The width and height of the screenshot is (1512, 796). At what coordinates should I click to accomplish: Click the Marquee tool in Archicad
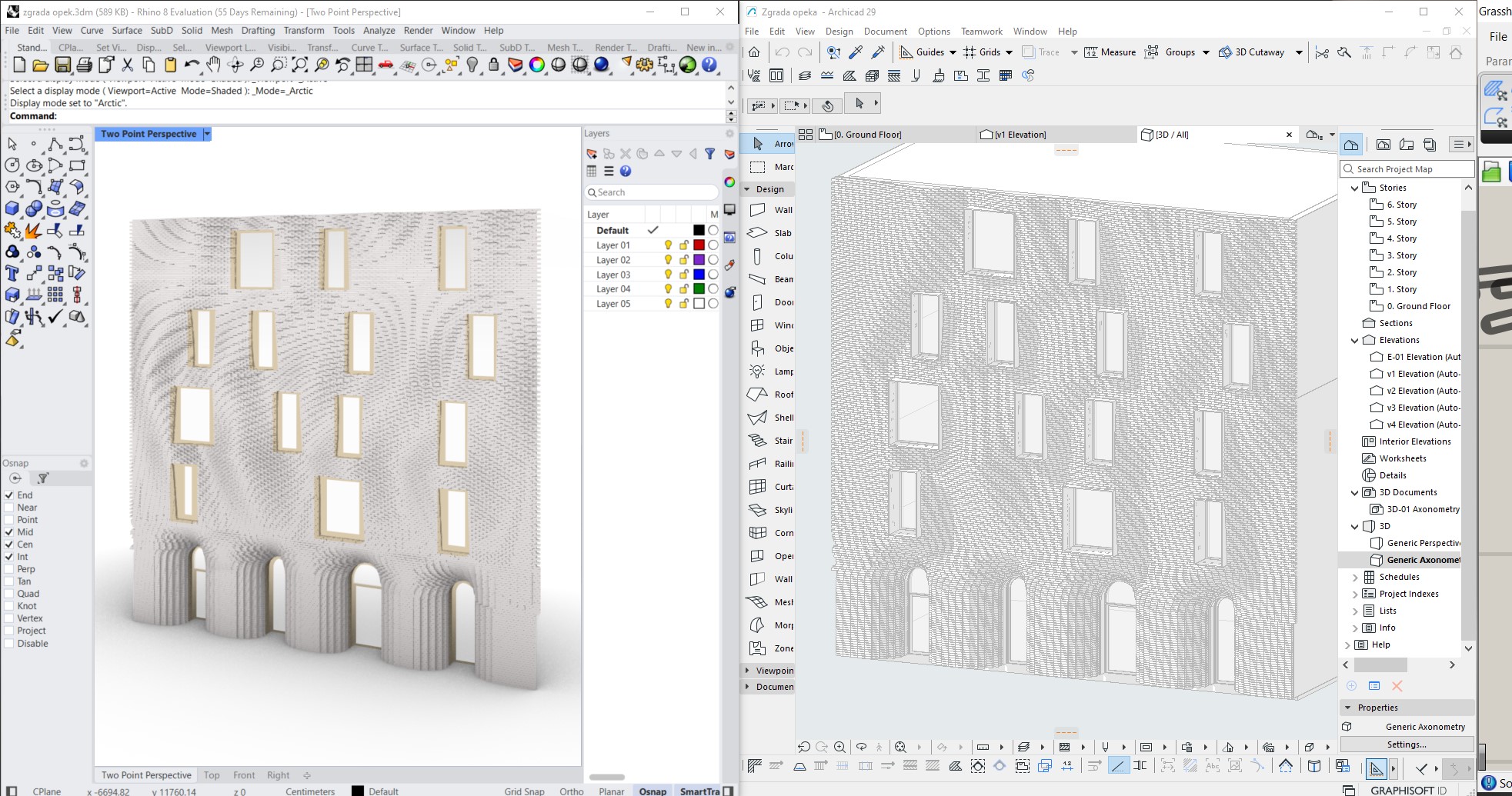tap(768, 167)
